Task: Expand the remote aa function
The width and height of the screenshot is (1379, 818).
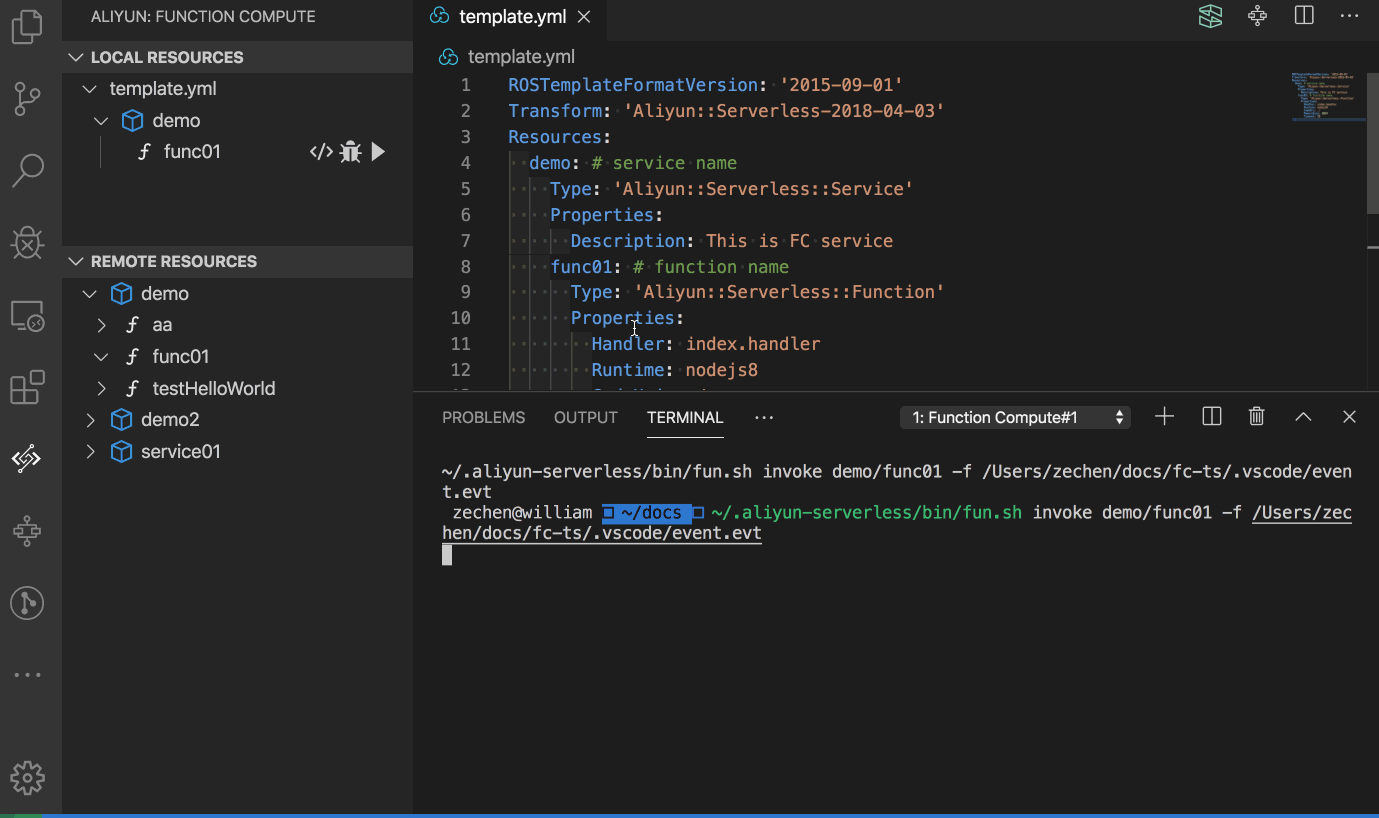Action: pyautogui.click(x=101, y=325)
